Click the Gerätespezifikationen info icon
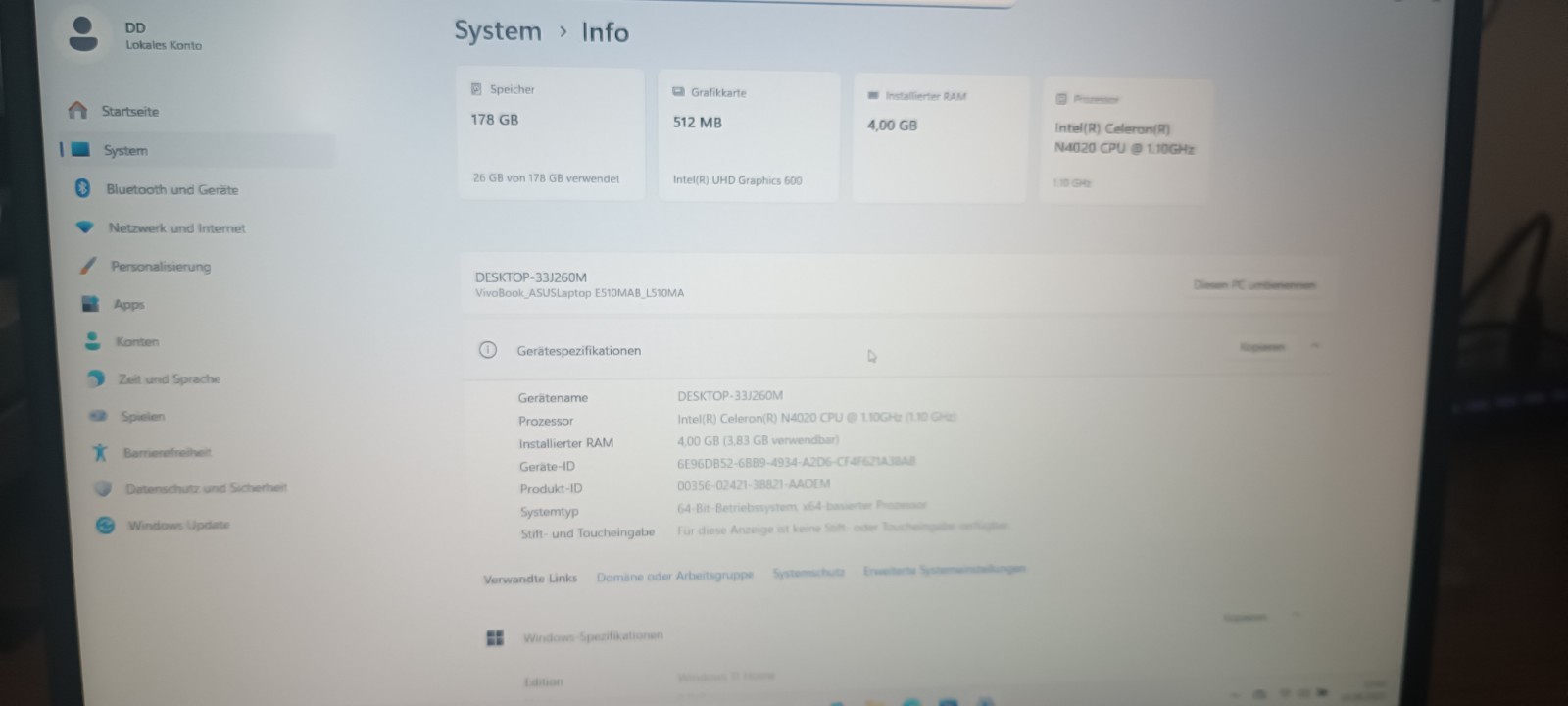 (x=487, y=350)
